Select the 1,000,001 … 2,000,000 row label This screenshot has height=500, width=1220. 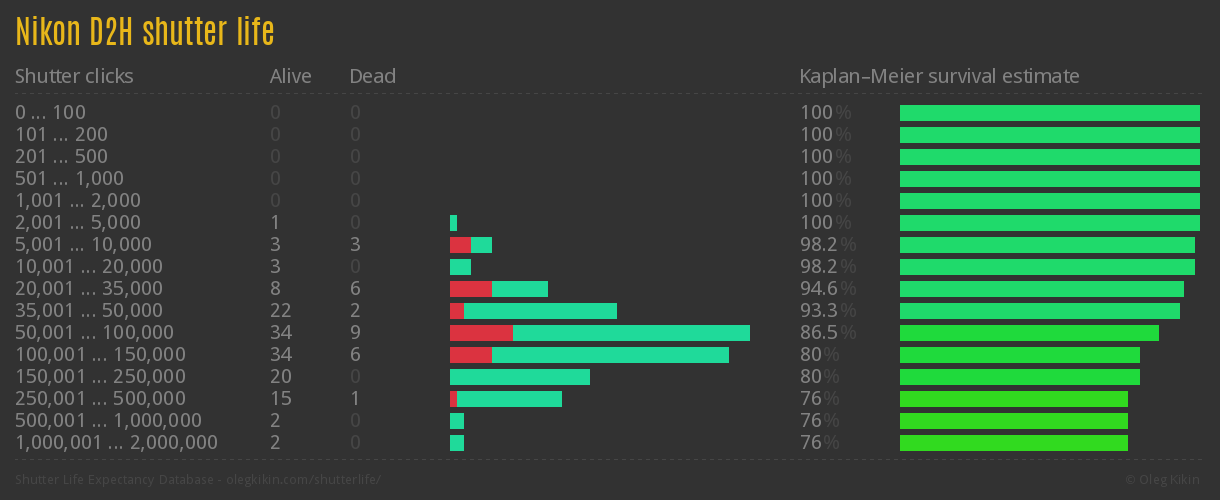(116, 443)
